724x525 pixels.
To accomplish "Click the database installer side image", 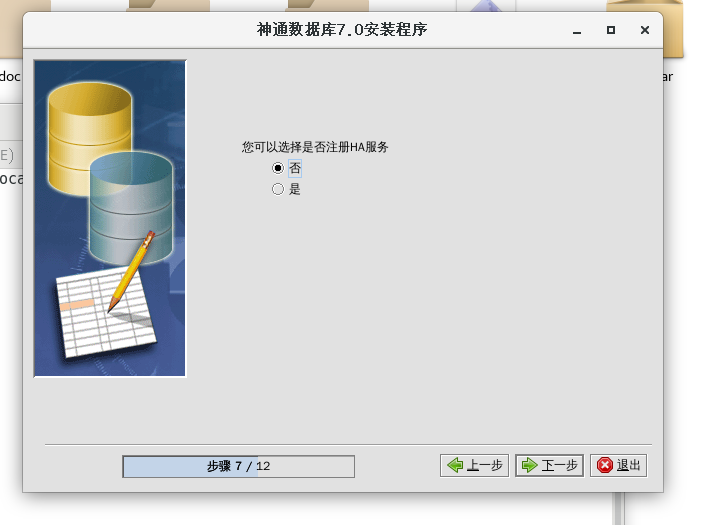I will click(x=110, y=218).
